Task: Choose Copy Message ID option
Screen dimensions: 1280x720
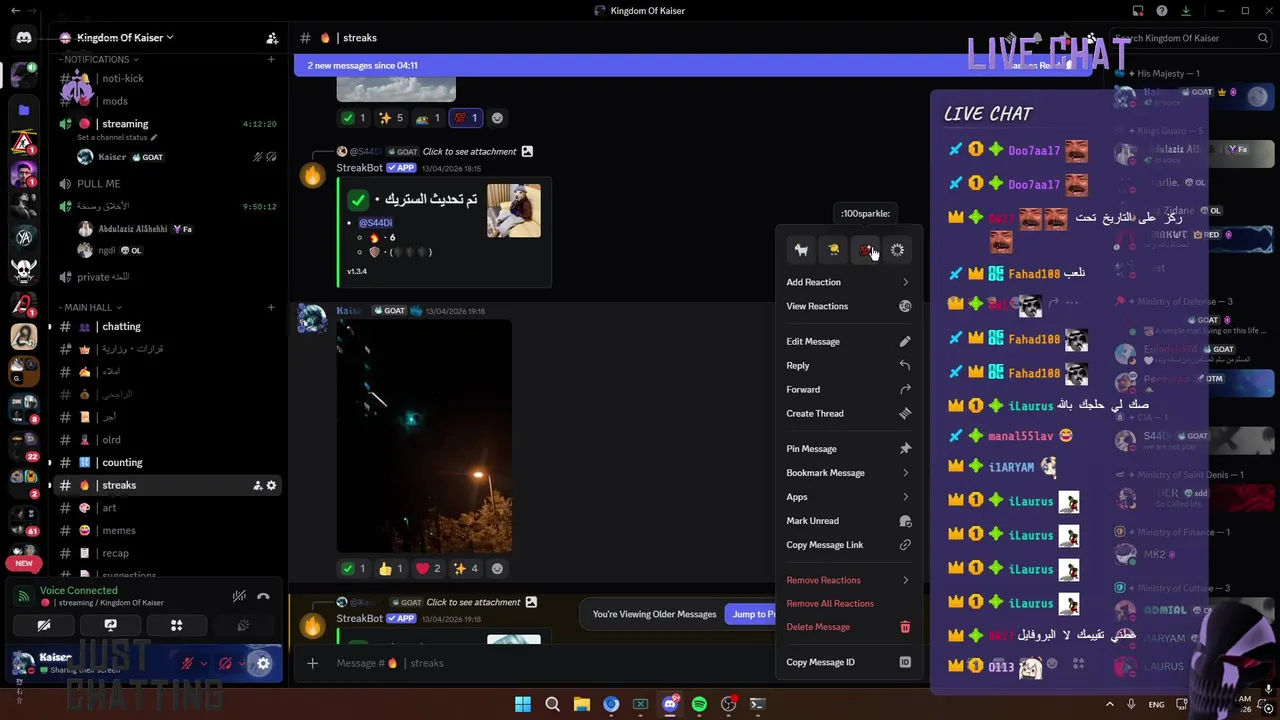Action: click(x=848, y=662)
